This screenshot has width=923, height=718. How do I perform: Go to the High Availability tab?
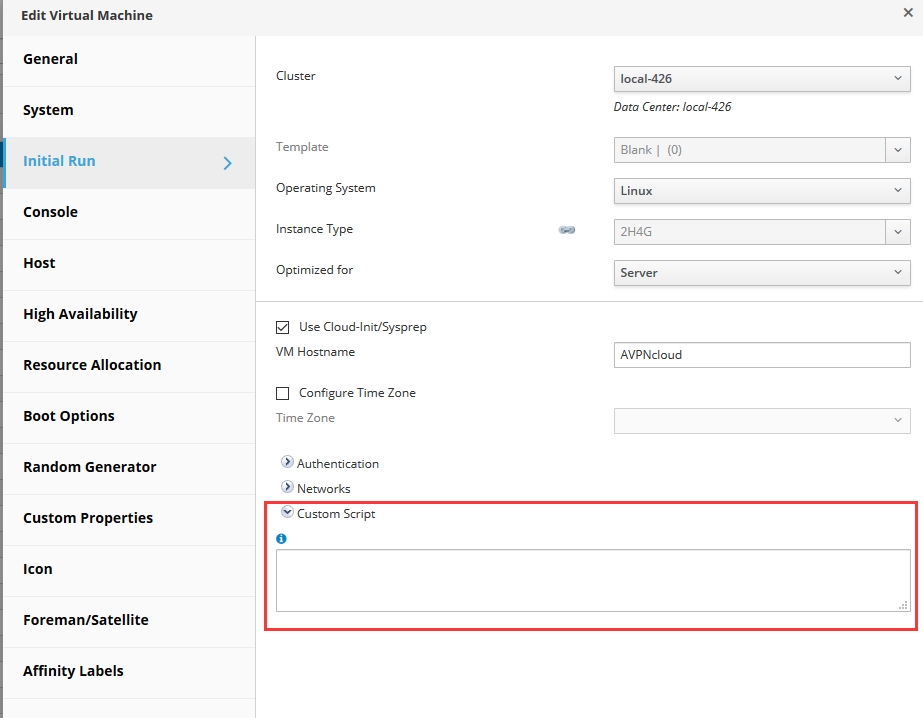click(80, 314)
